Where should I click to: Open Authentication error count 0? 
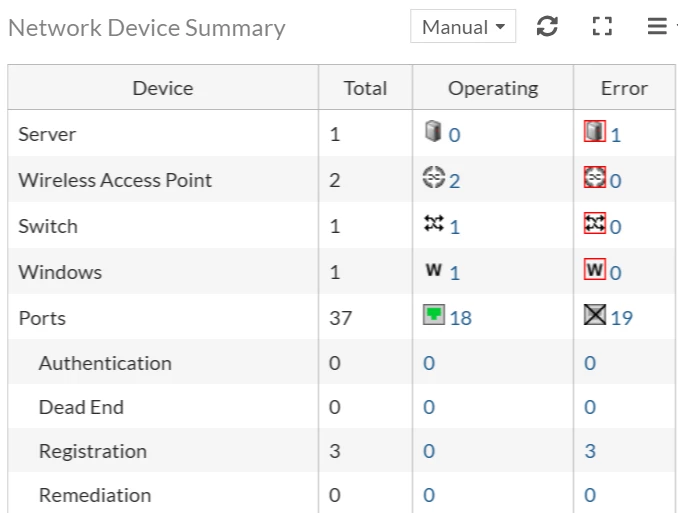click(590, 363)
